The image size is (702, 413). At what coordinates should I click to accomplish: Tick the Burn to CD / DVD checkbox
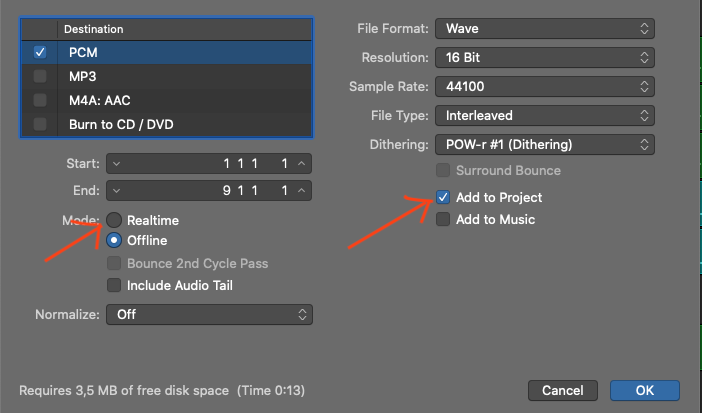tap(40, 124)
